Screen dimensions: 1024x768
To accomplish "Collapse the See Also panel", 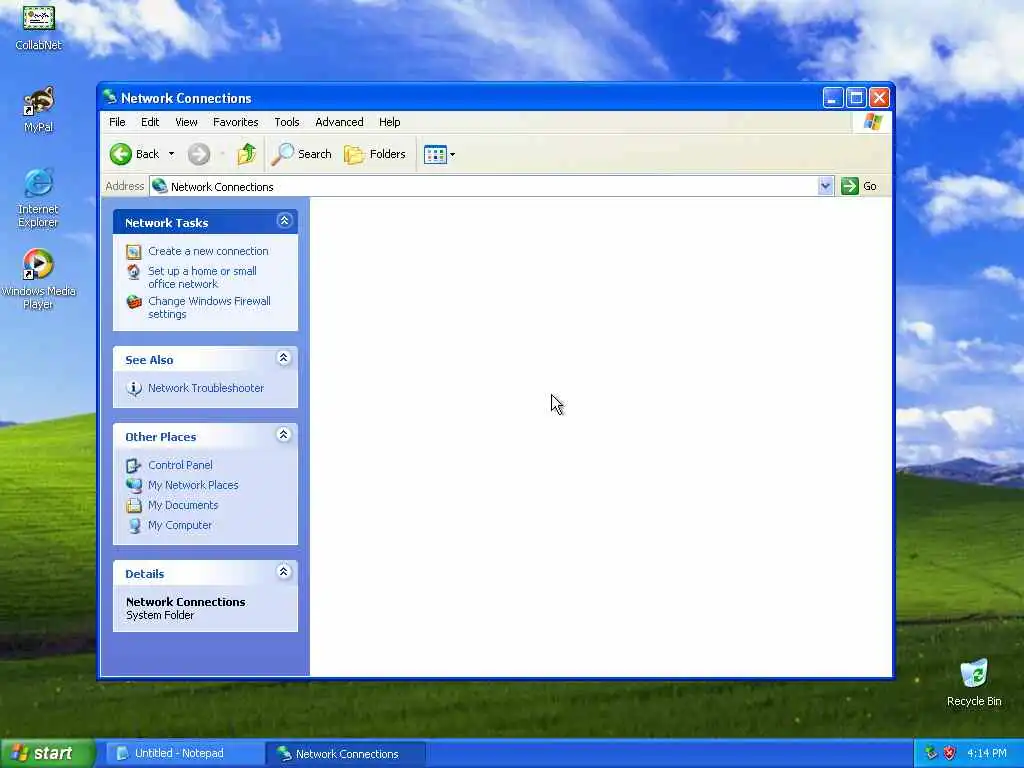I will click(x=283, y=358).
